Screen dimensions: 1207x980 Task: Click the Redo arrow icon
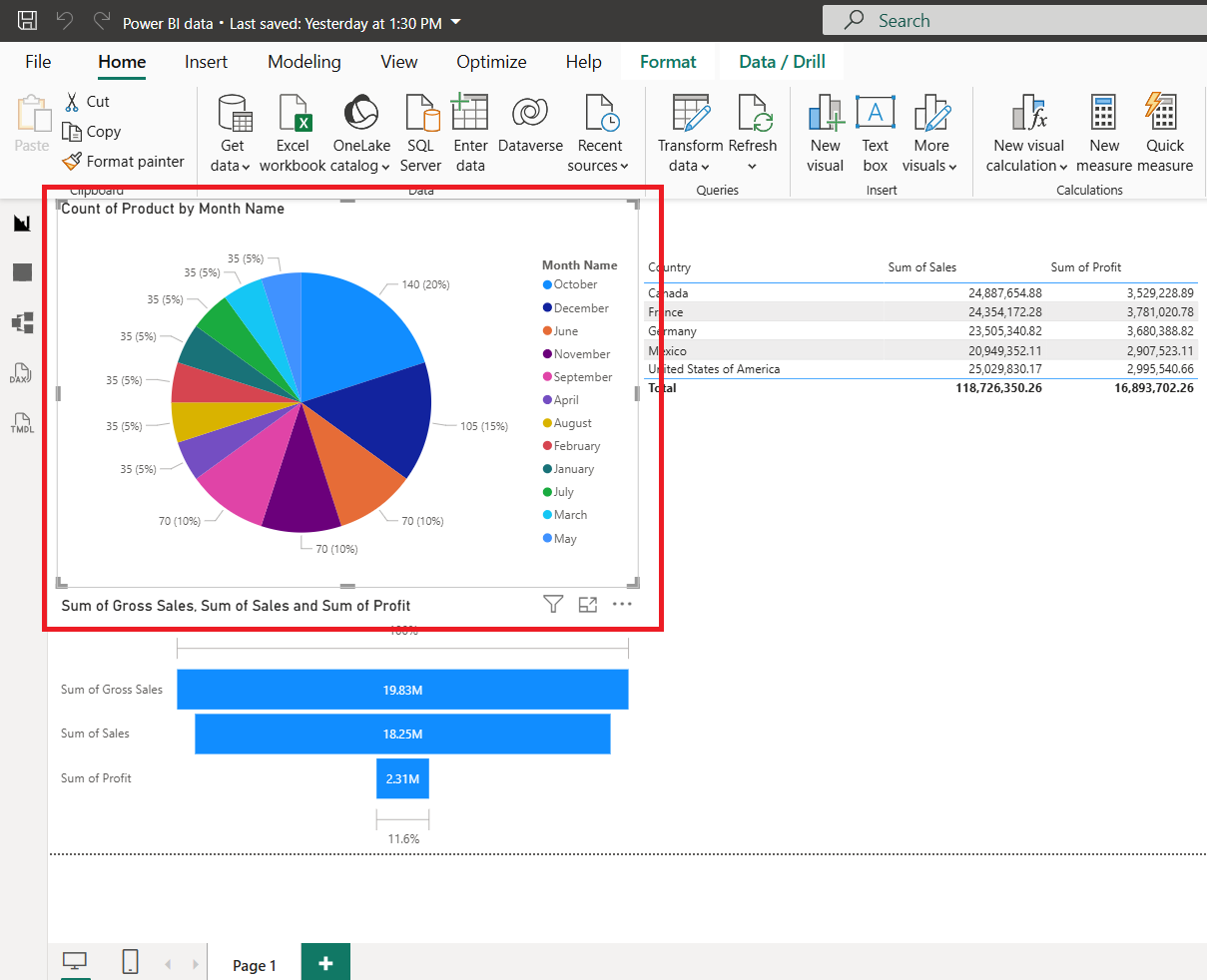100,21
